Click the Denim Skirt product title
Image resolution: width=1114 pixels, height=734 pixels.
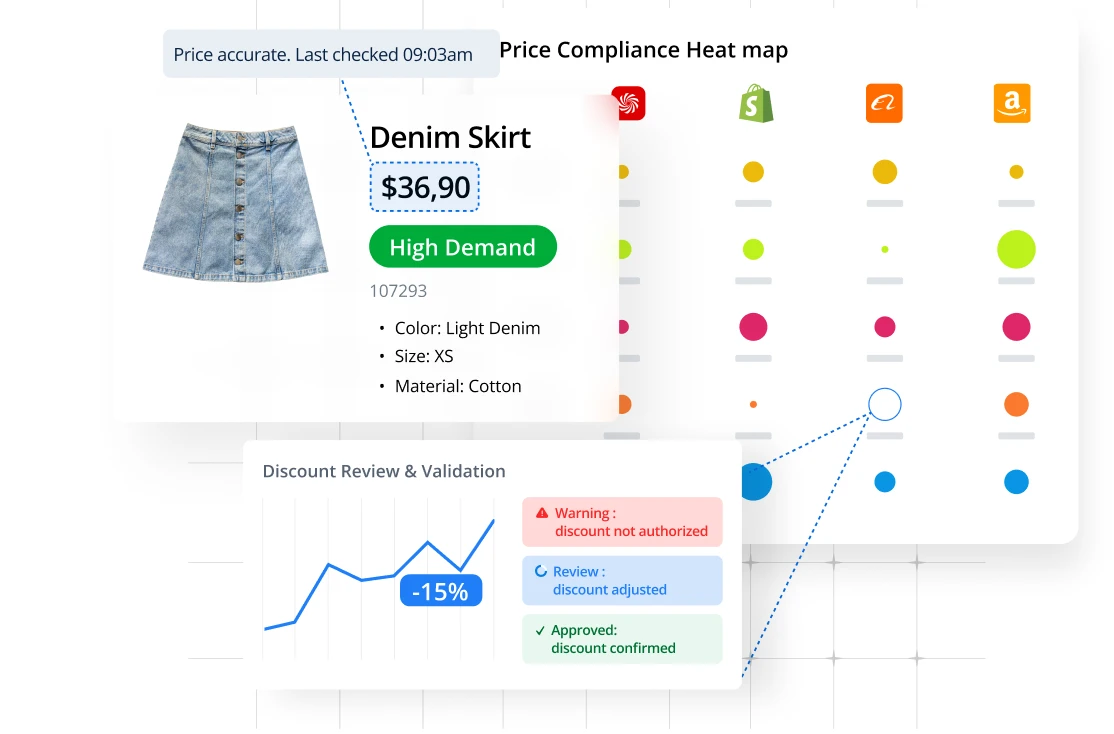pos(450,137)
